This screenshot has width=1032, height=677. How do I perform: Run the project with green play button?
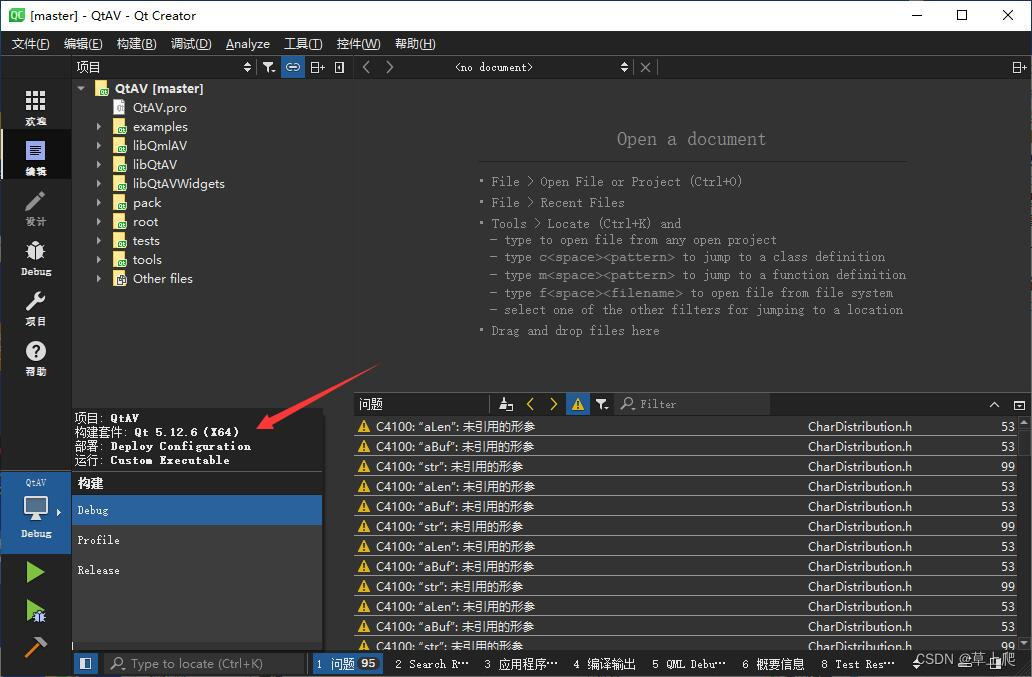coord(36,572)
